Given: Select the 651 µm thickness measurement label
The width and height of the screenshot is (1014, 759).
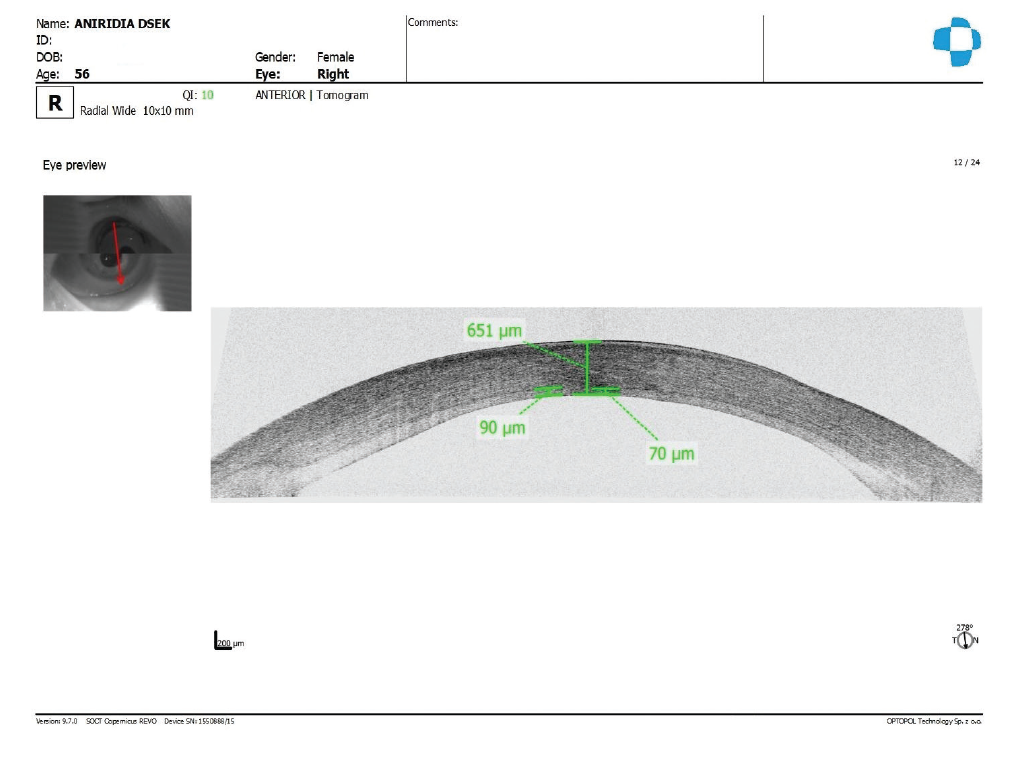Looking at the screenshot, I should click(494, 330).
